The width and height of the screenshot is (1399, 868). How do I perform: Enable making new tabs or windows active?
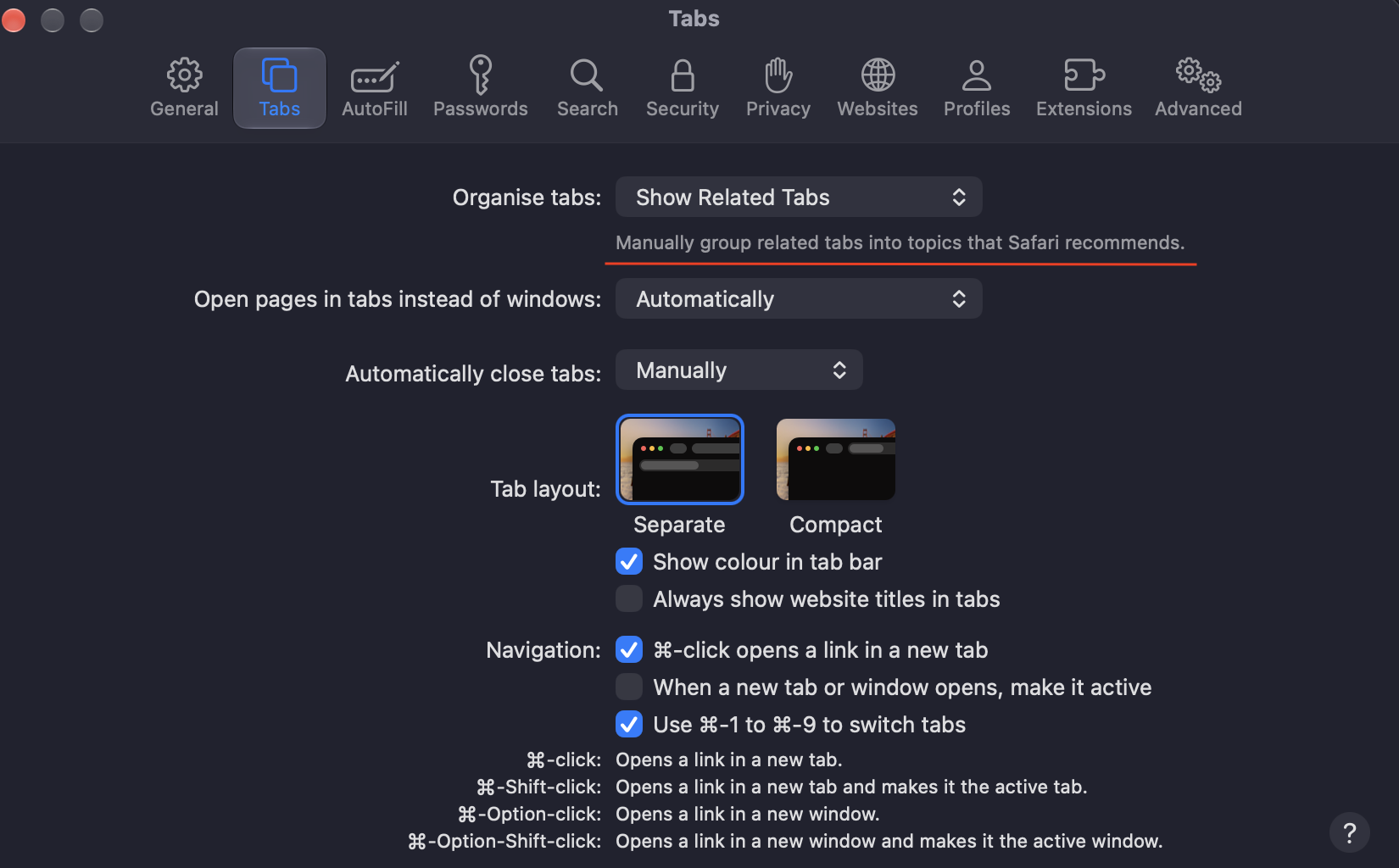(629, 687)
